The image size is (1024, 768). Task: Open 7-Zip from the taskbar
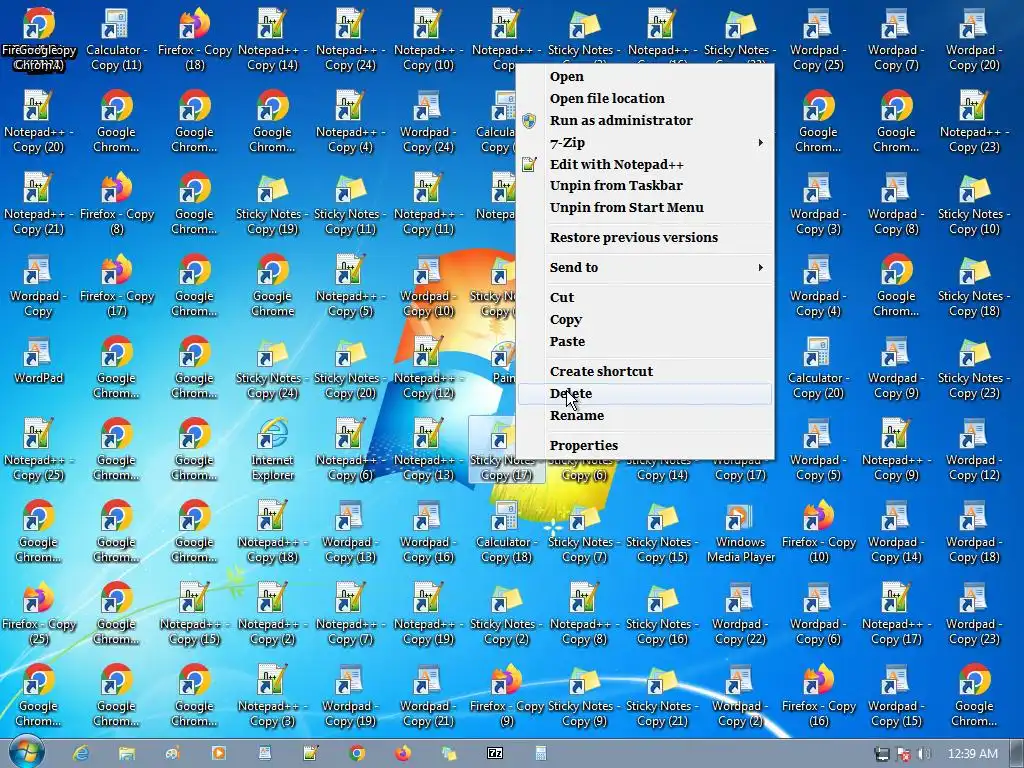pyautogui.click(x=495, y=754)
